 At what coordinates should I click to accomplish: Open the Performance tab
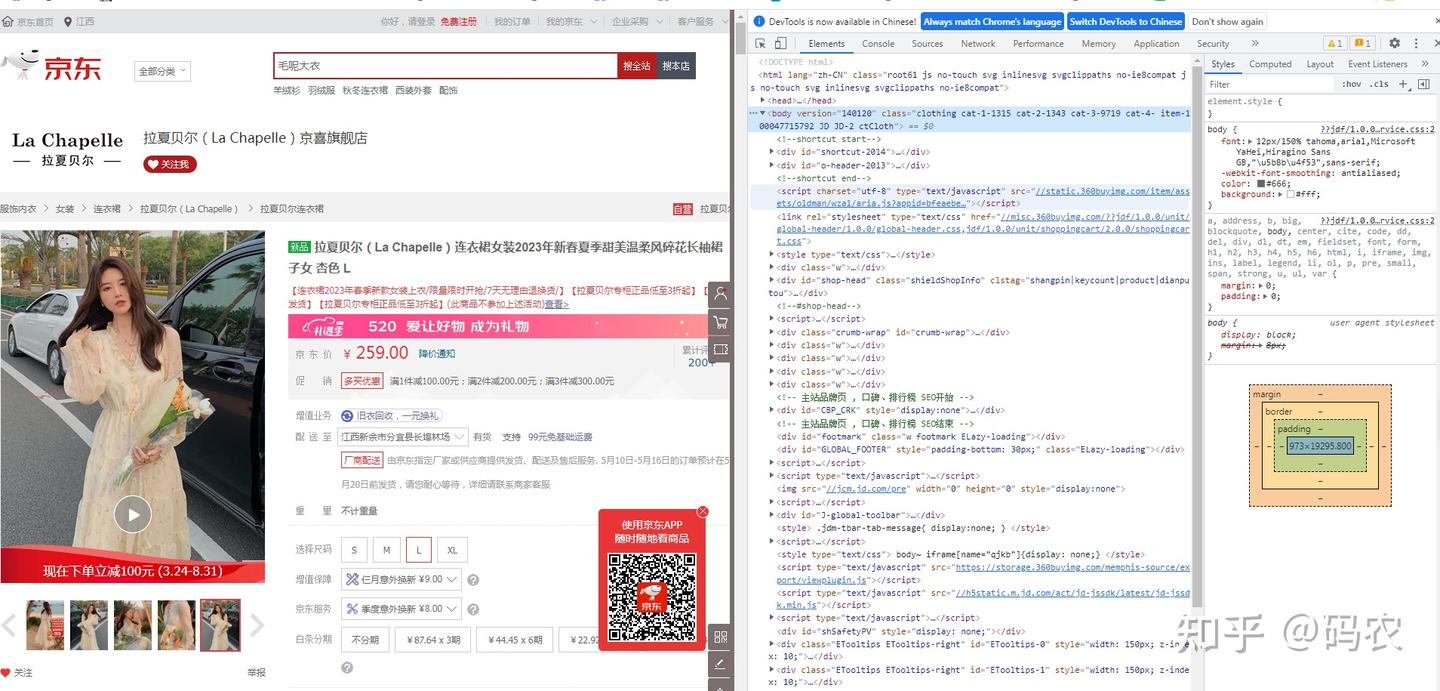[x=1038, y=44]
